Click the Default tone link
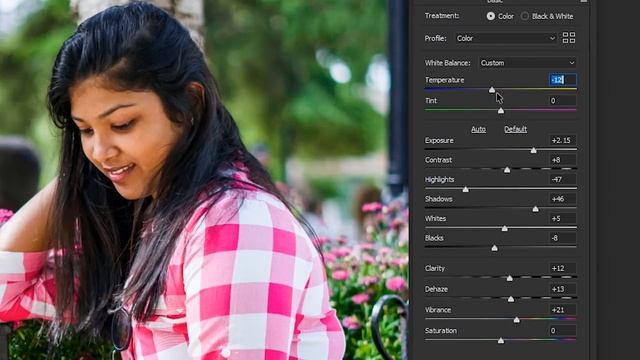 [x=515, y=129]
